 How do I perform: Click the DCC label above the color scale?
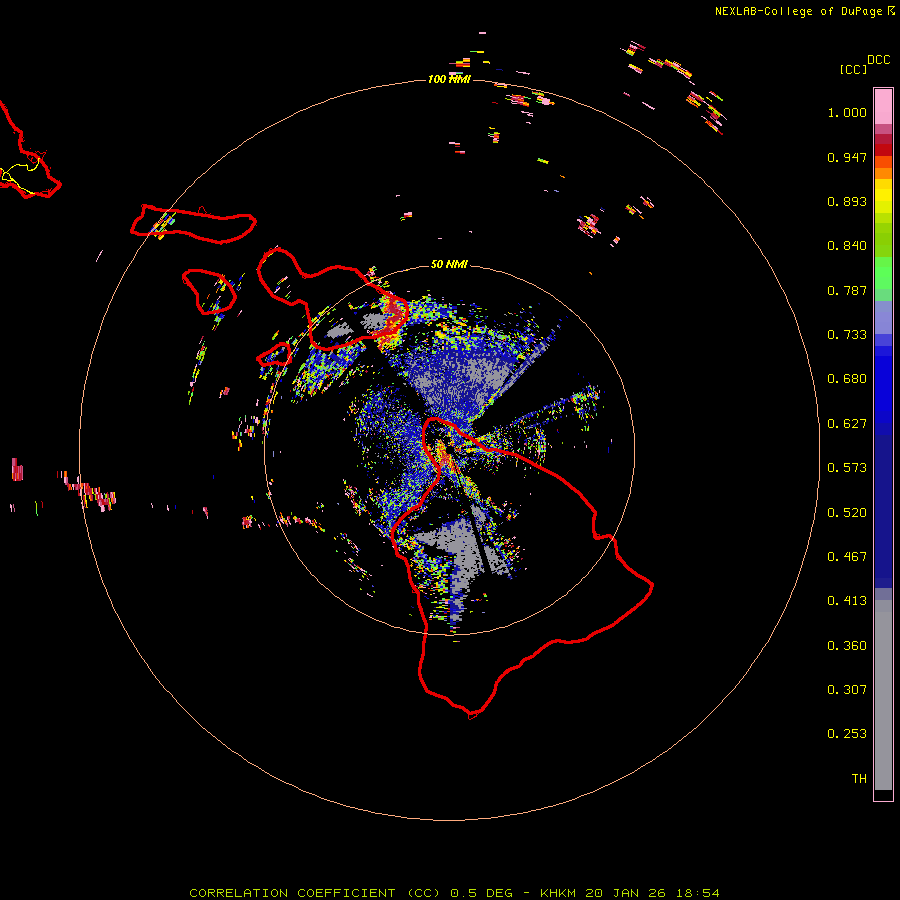(879, 60)
